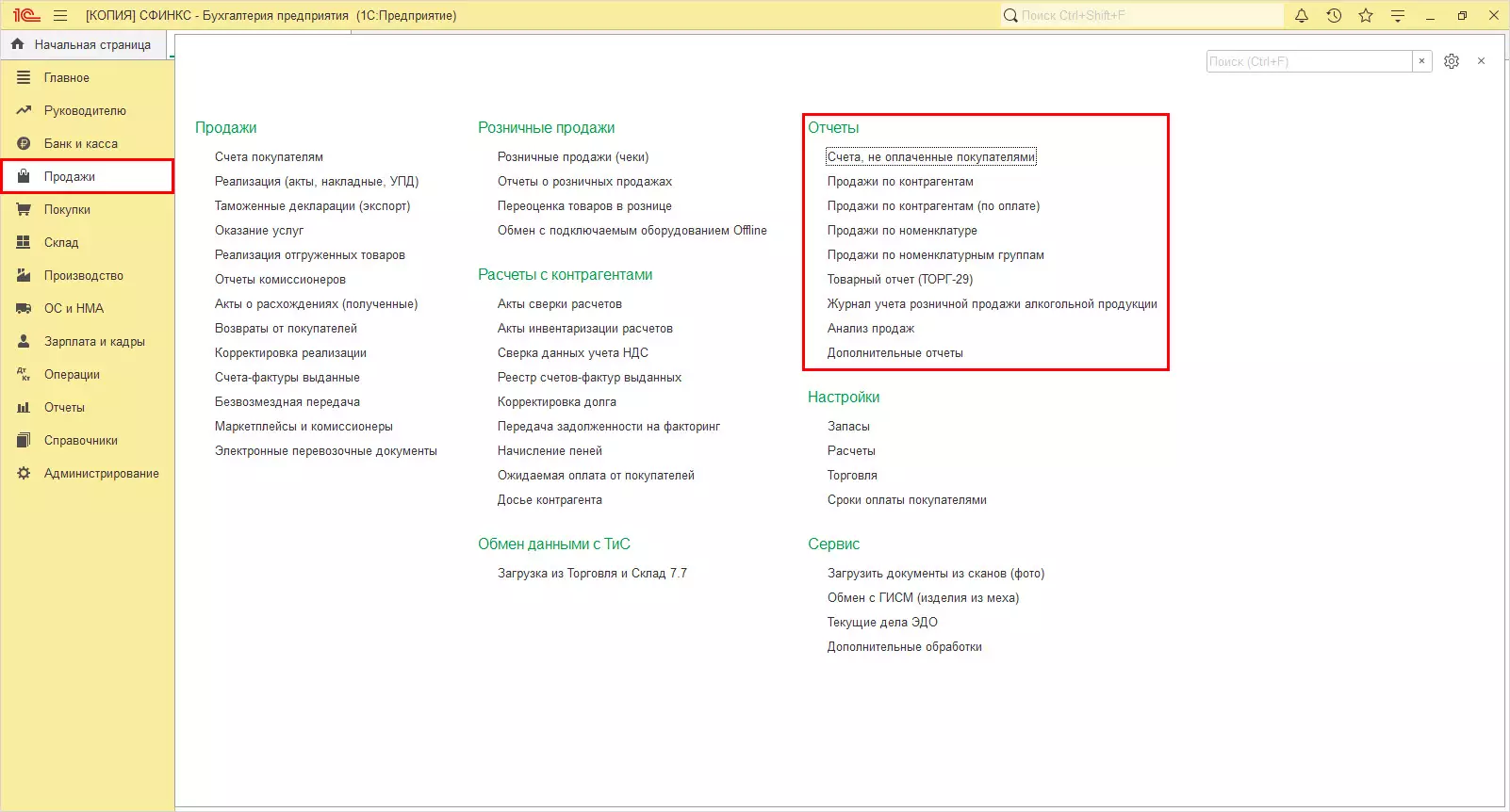This screenshot has width=1510, height=812.
Task: Select Продажи in the sidebar
Action: coord(87,176)
